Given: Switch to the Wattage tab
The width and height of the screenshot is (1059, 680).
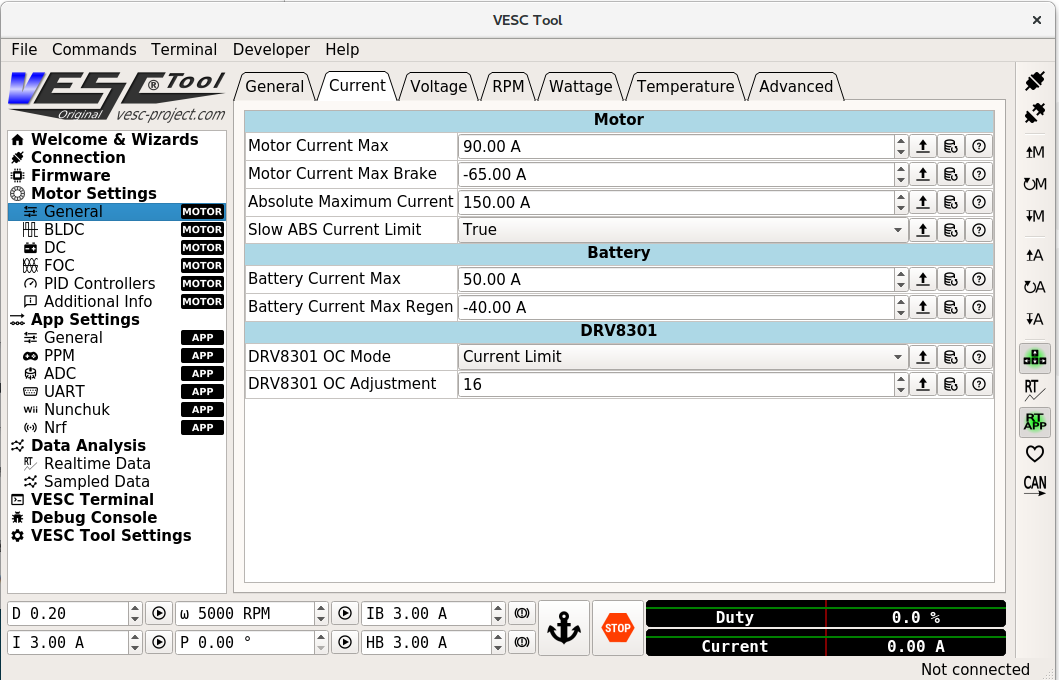Looking at the screenshot, I should pyautogui.click(x=580, y=86).
